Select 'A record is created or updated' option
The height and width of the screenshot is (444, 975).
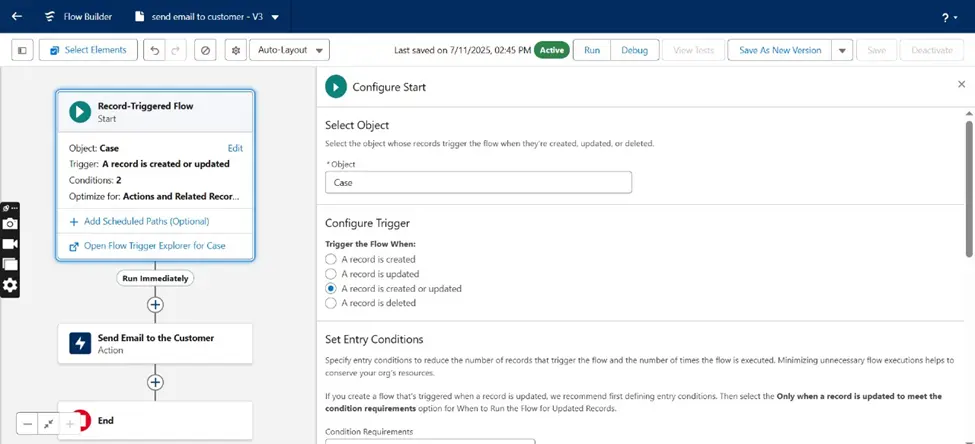point(331,289)
